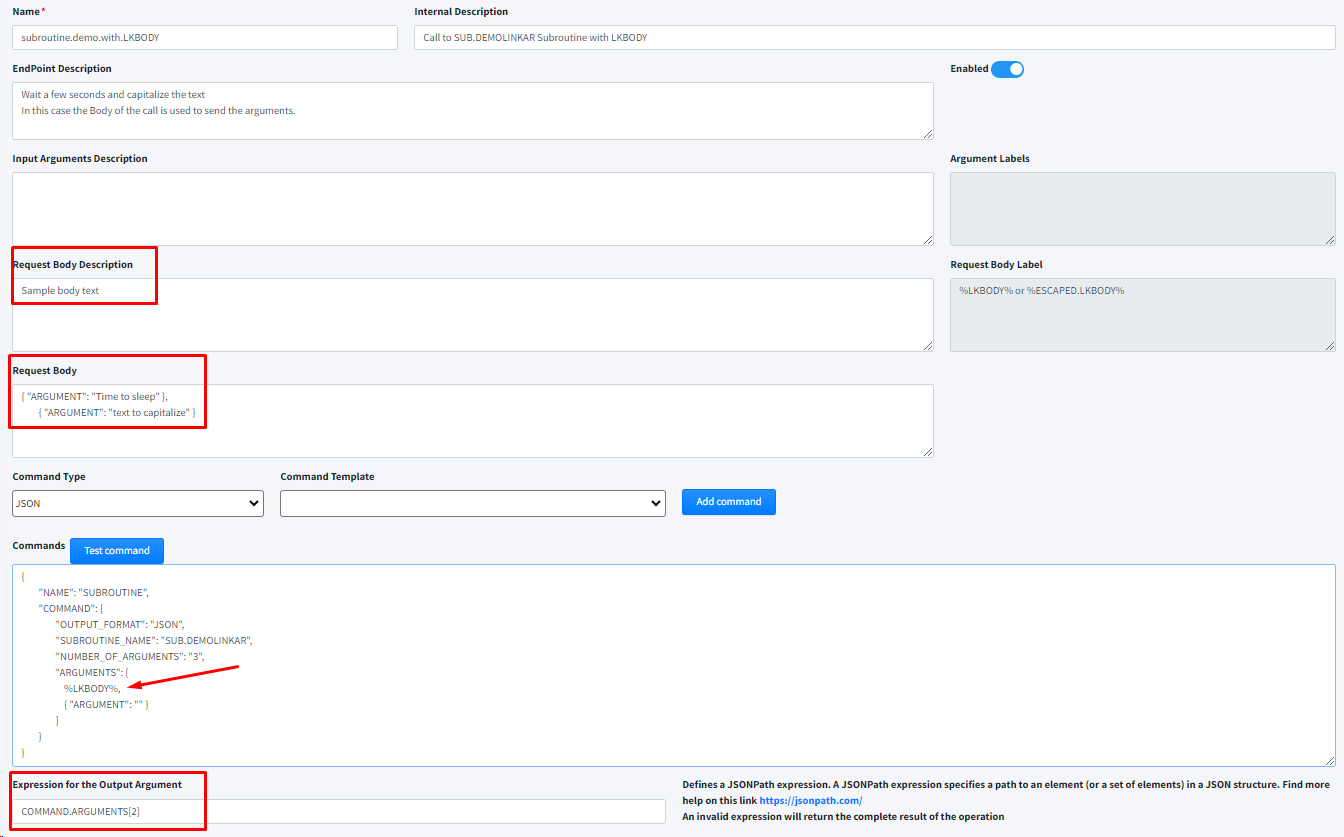Open the jsonpath.com help link

pyautogui.click(x=810, y=801)
